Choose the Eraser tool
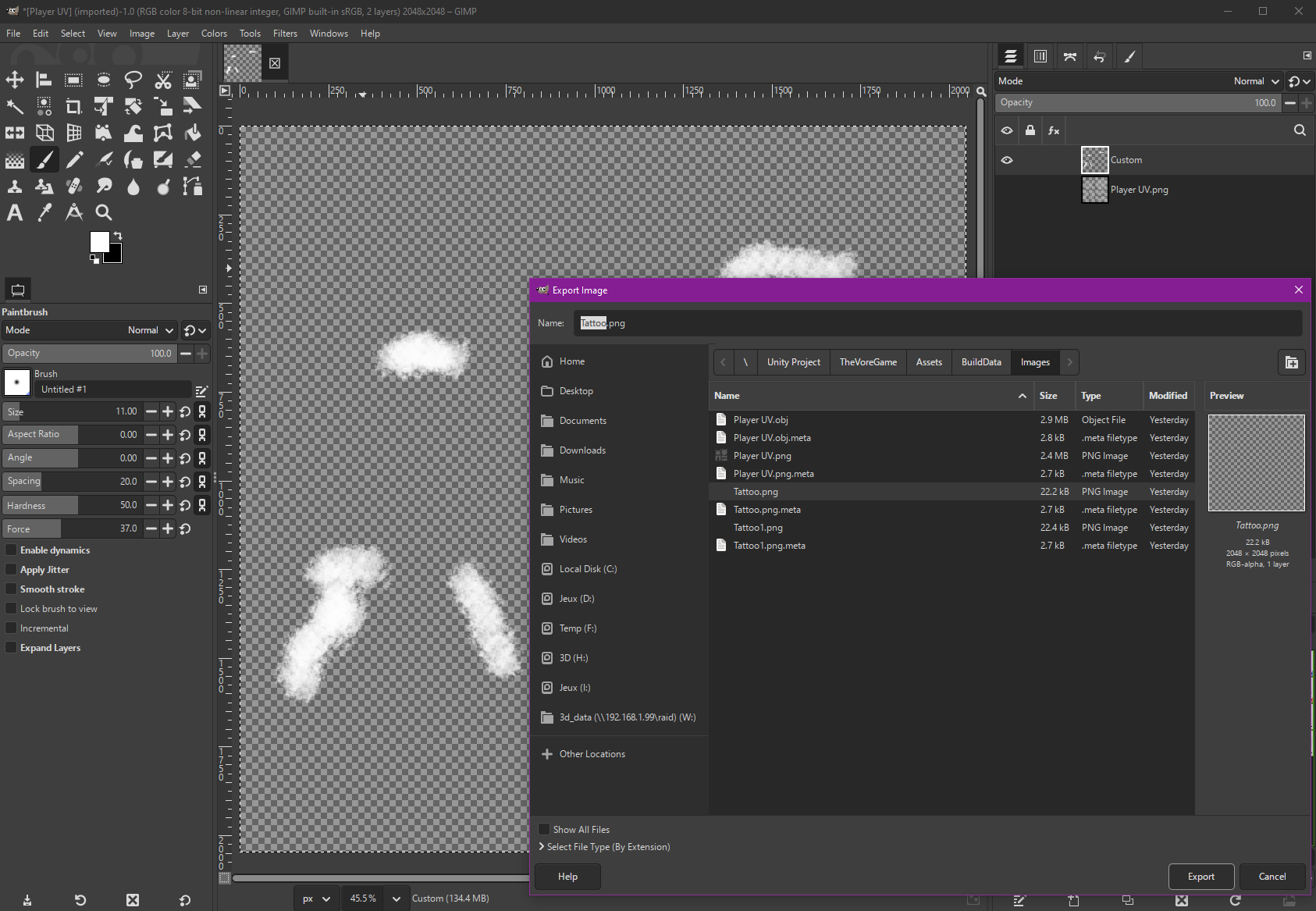Viewport: 1316px width, 911px height. pos(193,160)
